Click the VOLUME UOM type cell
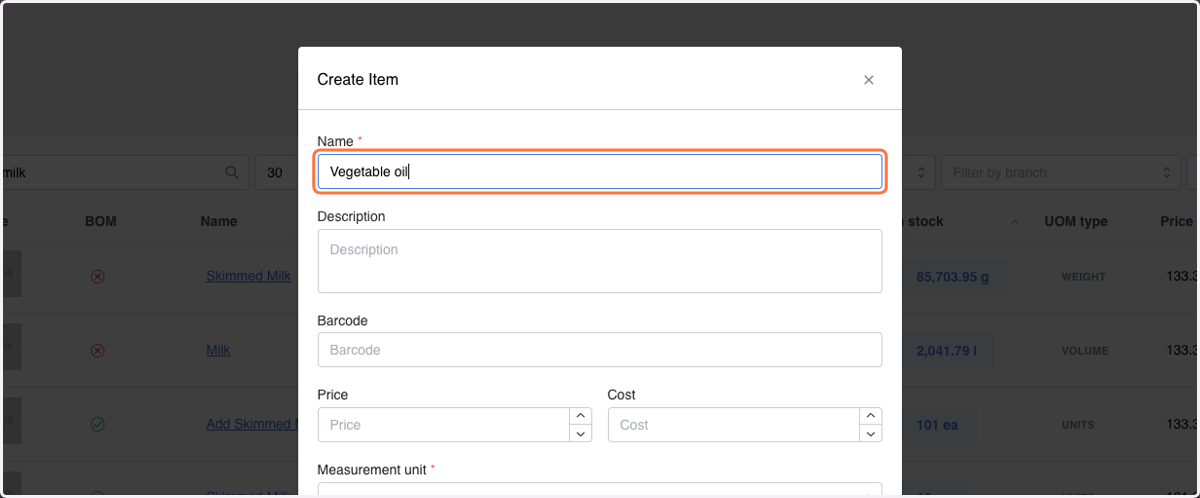The image size is (1200, 498). coord(1085,351)
